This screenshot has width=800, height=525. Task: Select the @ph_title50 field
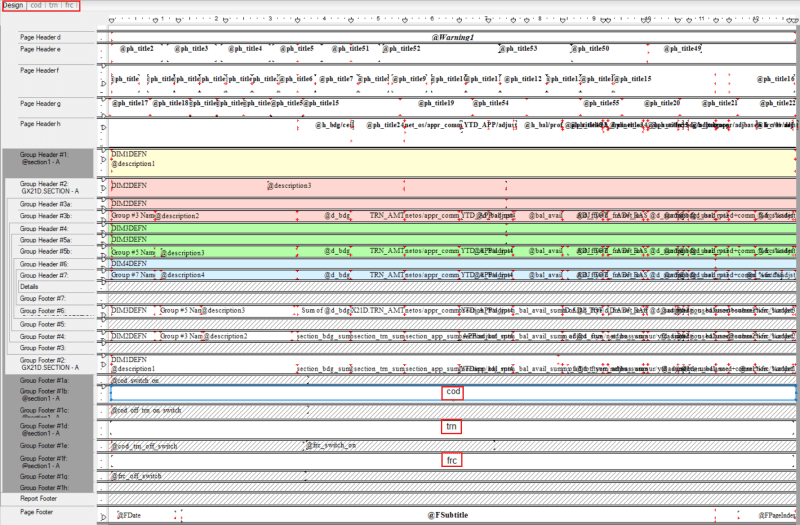pyautogui.click(x=590, y=49)
